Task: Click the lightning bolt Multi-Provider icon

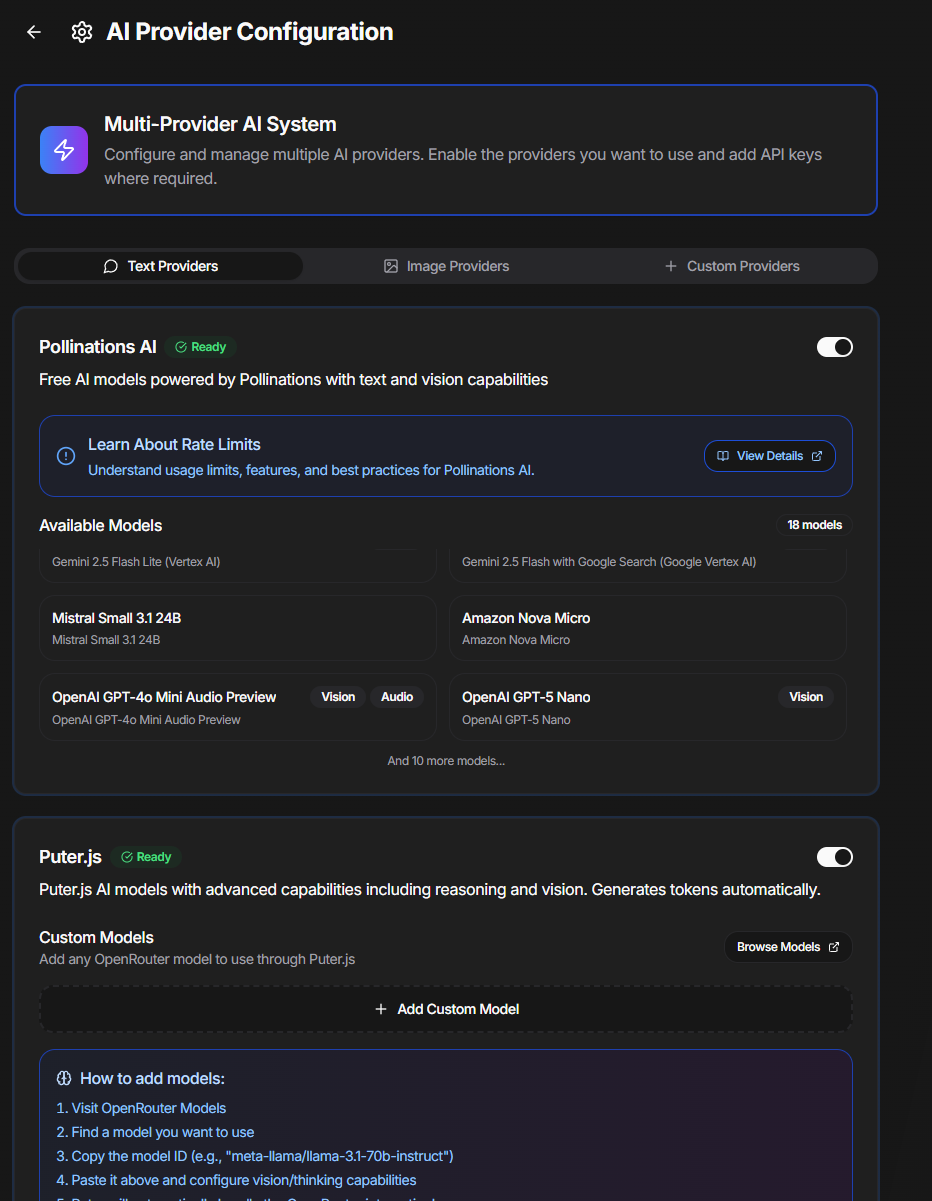Action: click(x=64, y=150)
